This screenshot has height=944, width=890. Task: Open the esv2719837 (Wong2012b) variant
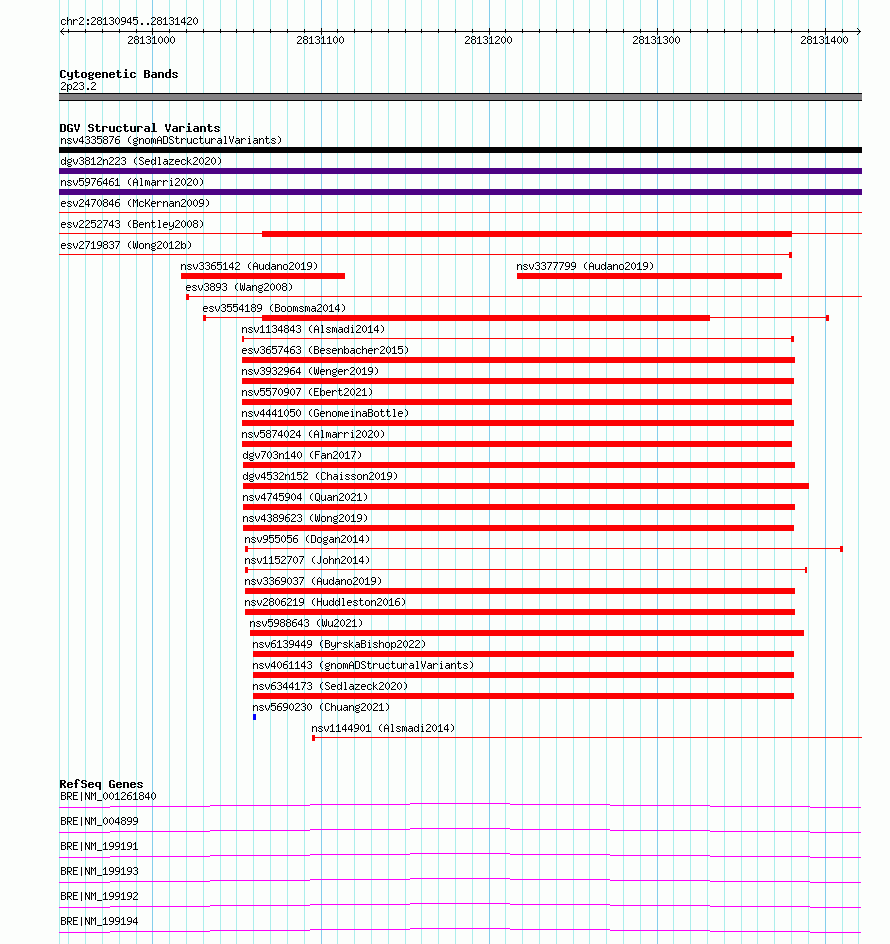coord(126,246)
